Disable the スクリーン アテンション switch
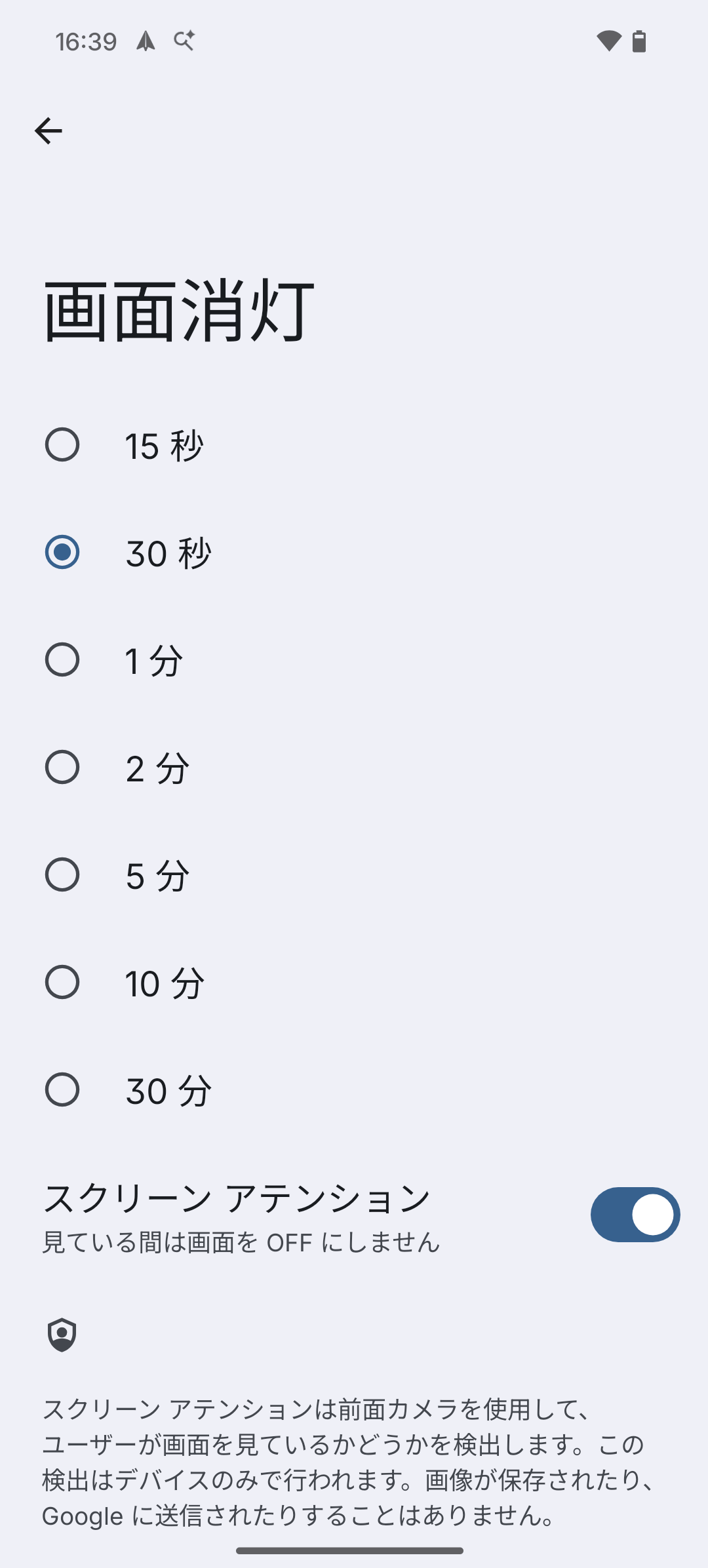This screenshot has width=708, height=1568. [635, 1215]
